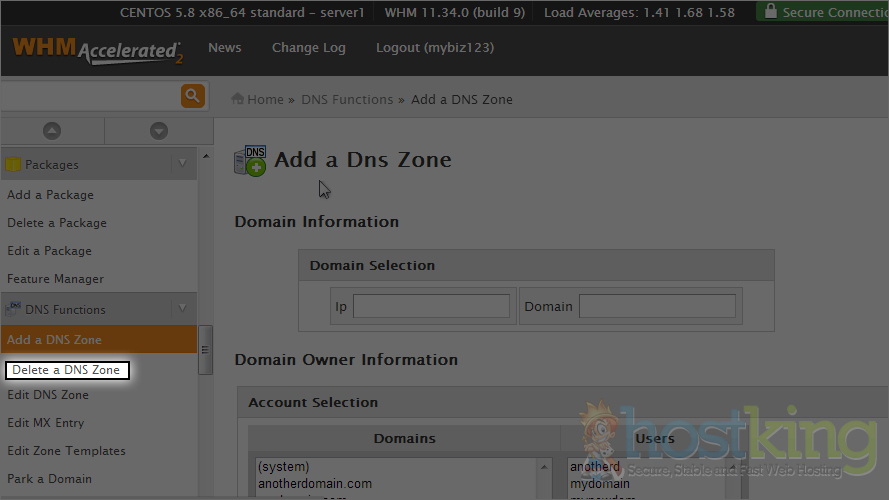
Task: Open the Change Log menu item
Action: coord(308,48)
